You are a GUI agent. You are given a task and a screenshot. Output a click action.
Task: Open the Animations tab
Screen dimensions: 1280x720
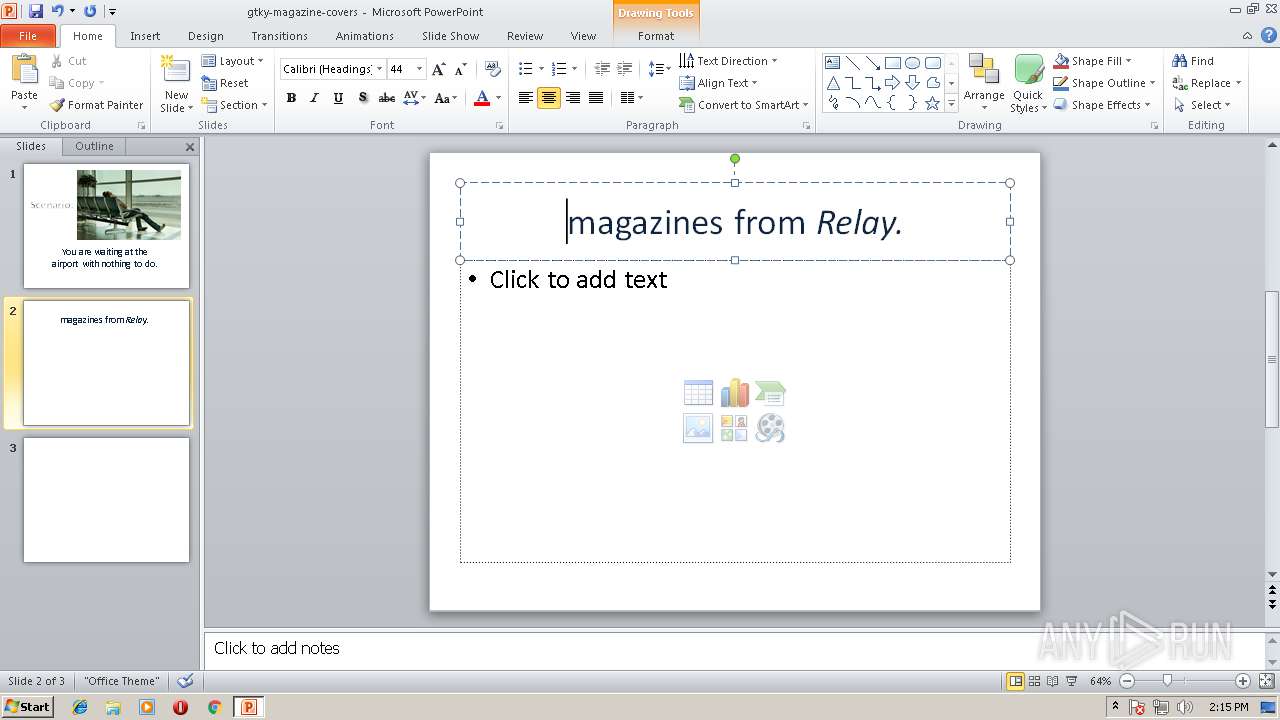click(365, 36)
